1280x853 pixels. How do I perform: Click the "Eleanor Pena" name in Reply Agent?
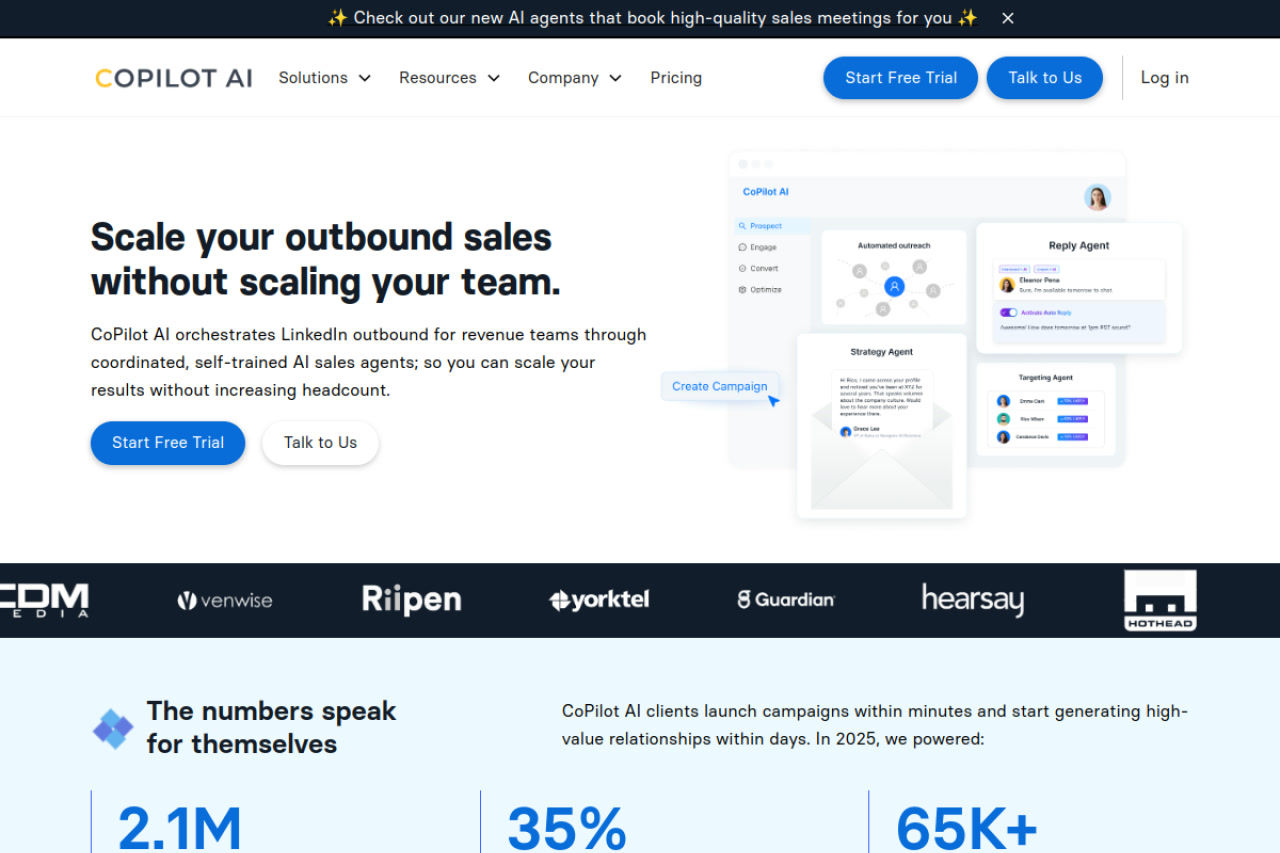(x=1039, y=281)
